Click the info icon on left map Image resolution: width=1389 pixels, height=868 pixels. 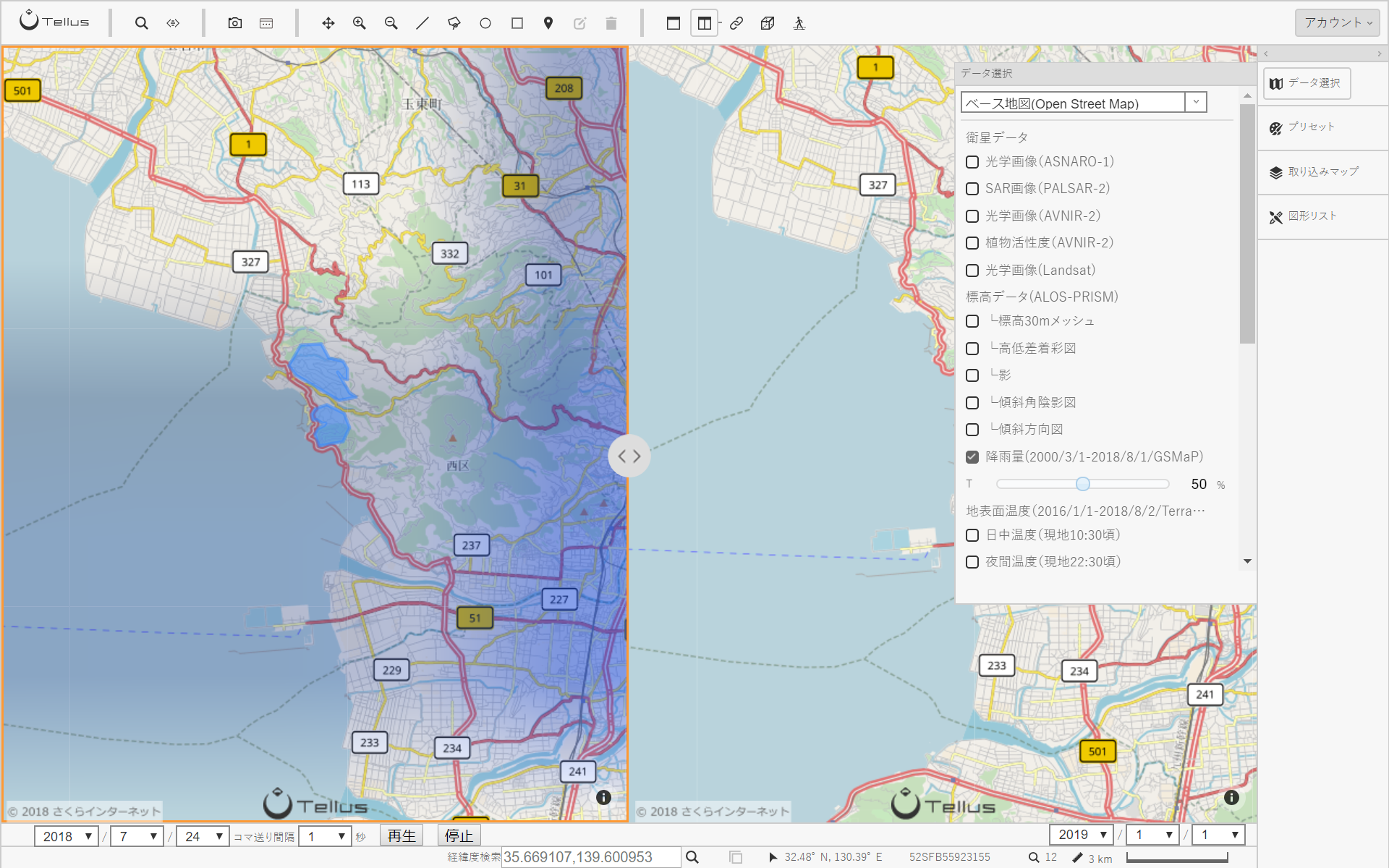point(604,797)
